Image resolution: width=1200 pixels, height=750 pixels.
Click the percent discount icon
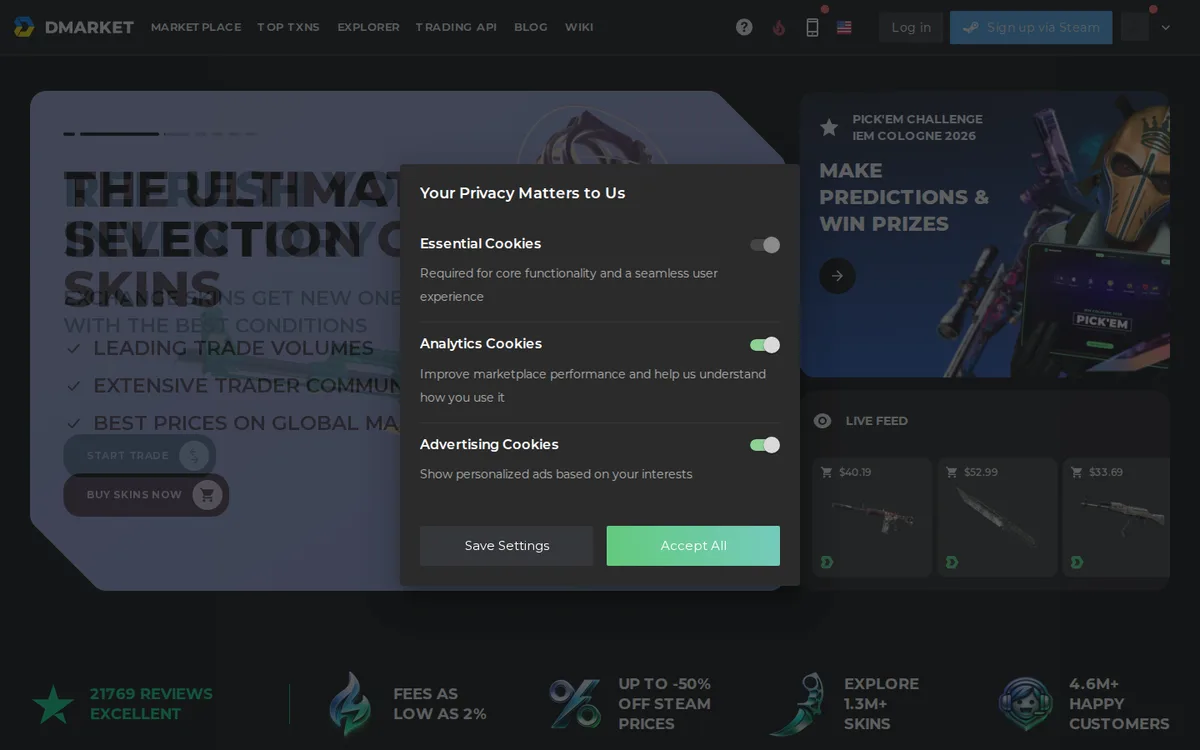tap(575, 704)
